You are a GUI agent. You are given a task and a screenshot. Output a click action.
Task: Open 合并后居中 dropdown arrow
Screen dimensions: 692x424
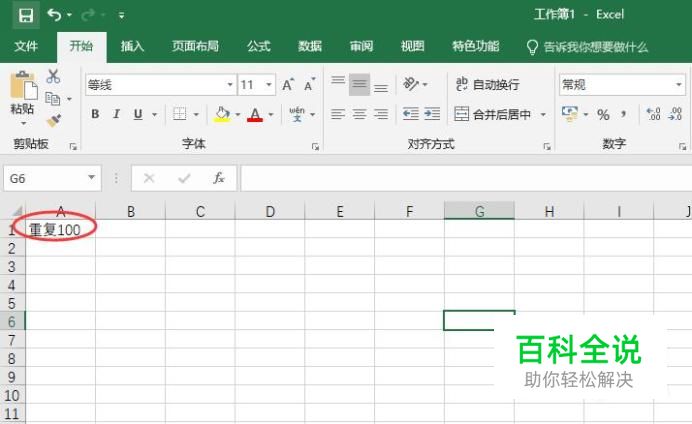coord(543,115)
